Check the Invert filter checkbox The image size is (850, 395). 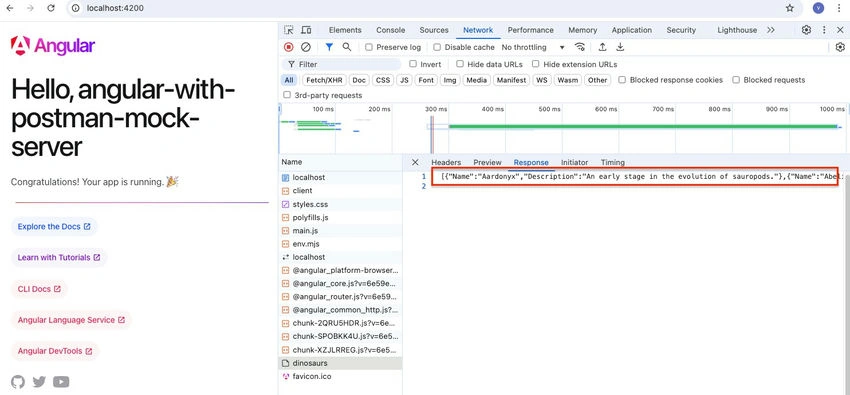point(413,64)
